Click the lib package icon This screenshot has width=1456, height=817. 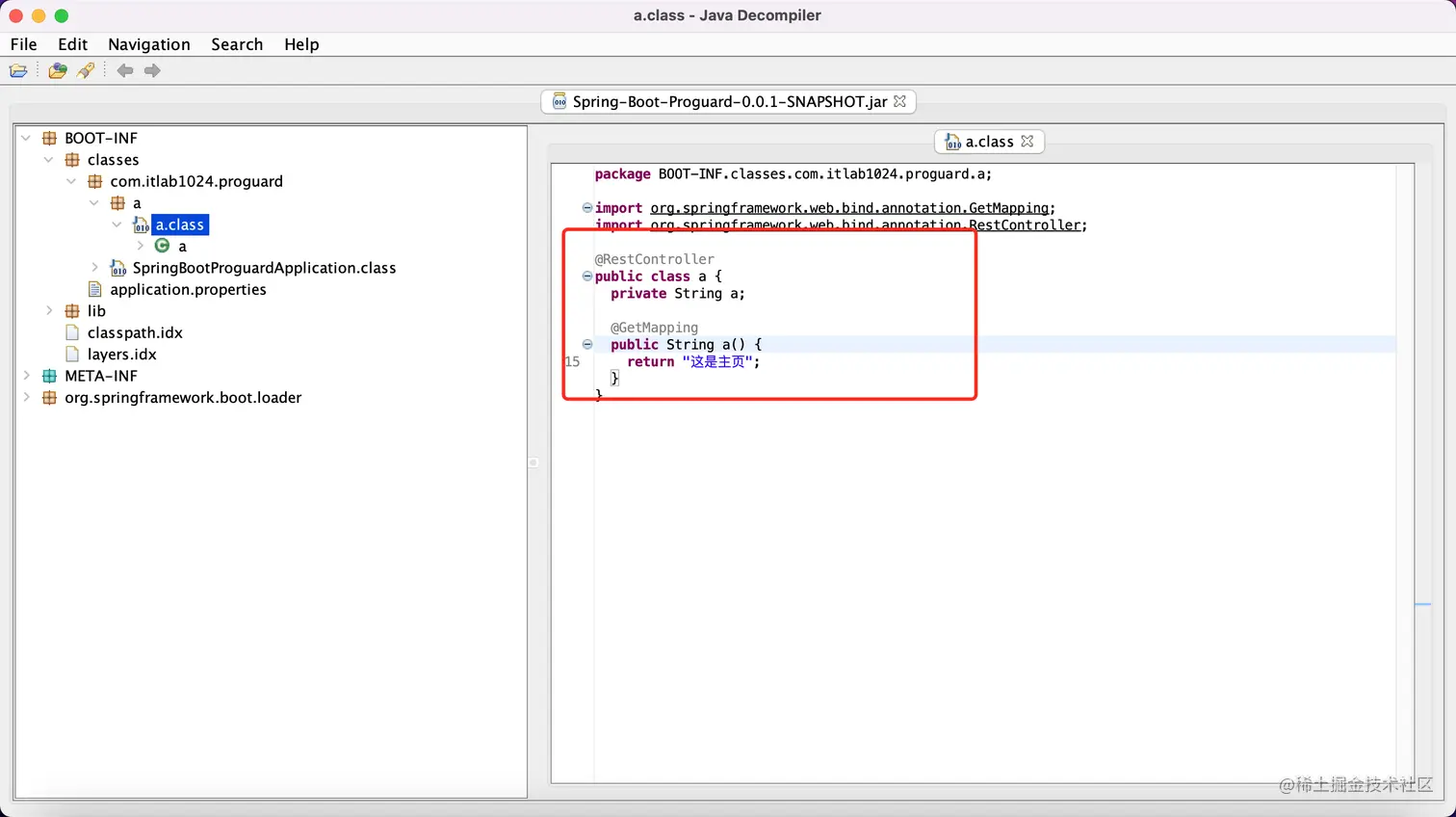tap(72, 311)
